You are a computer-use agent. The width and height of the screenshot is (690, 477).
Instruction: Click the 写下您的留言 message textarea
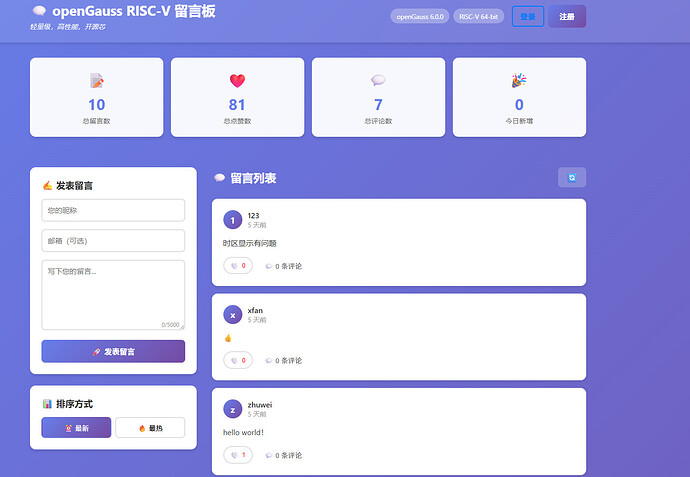[113, 294]
